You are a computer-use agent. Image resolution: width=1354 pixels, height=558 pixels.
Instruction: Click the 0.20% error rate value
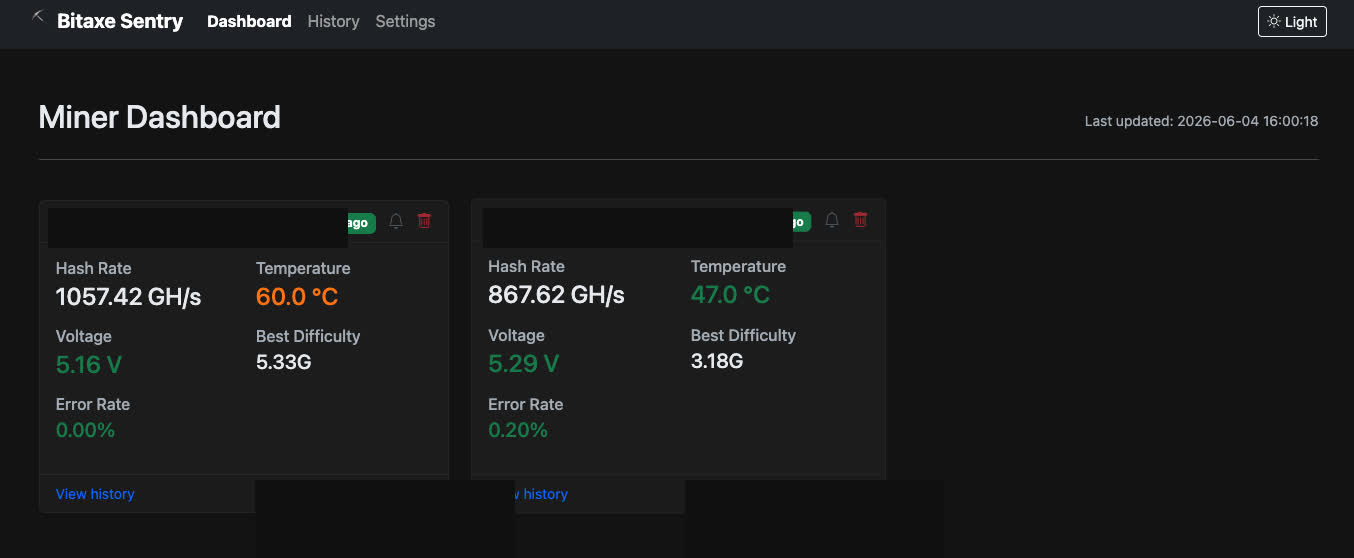tap(518, 431)
